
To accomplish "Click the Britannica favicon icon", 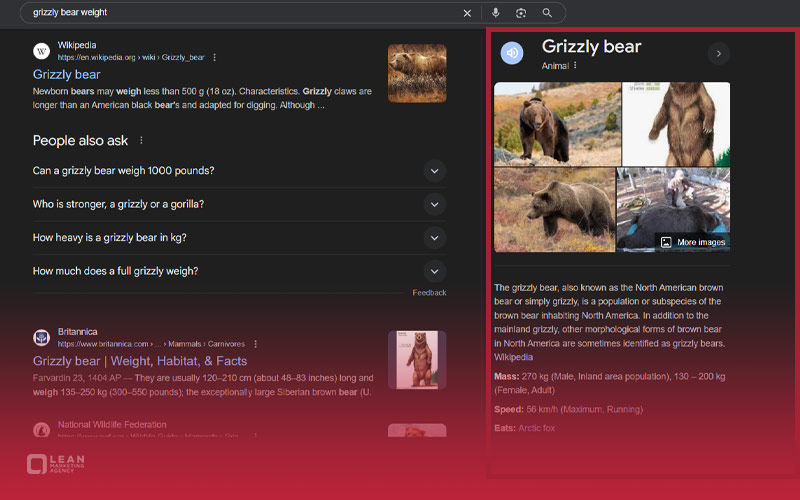I will coord(41,337).
